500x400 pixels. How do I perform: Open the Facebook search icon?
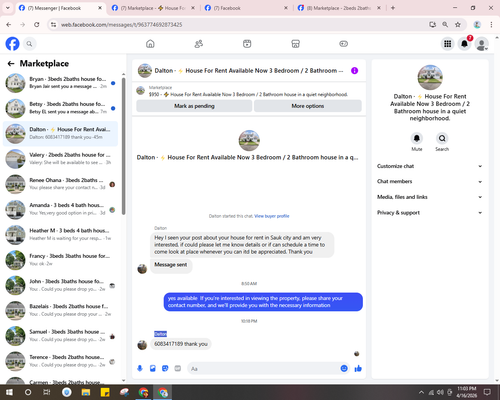(30, 44)
